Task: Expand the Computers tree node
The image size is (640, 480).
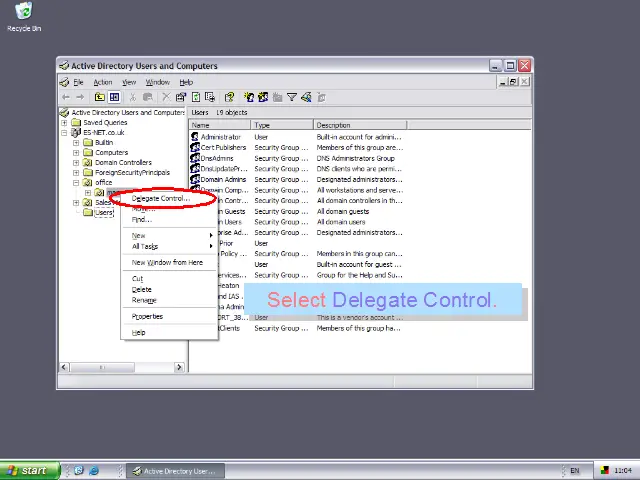Action: pos(76,152)
